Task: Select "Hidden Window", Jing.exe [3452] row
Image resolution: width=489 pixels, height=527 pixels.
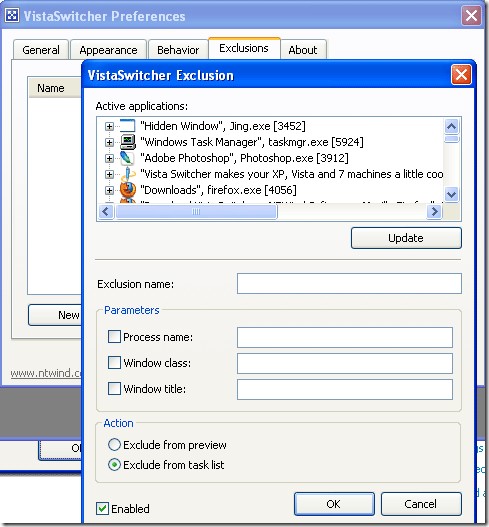Action: (223, 126)
